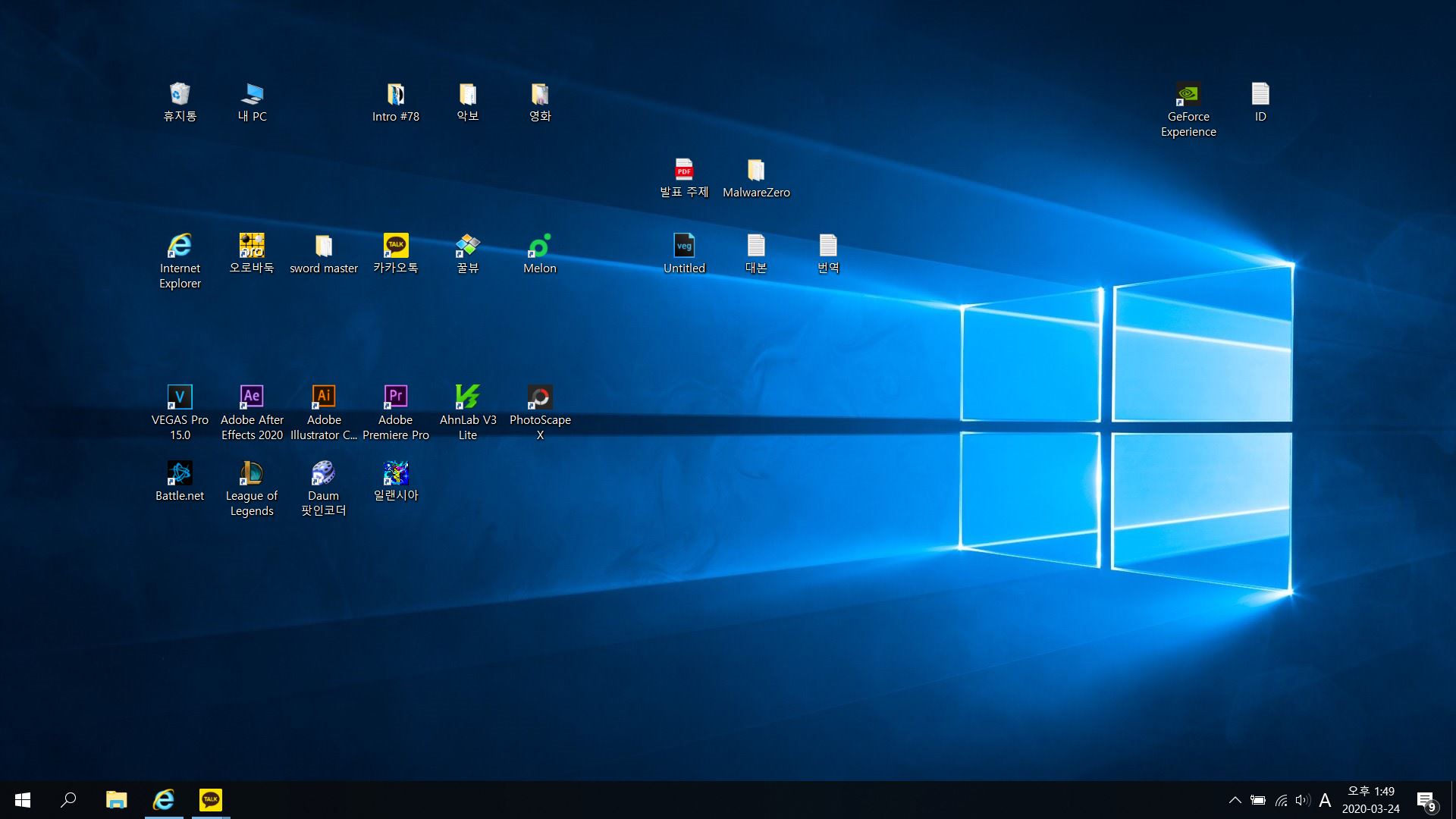The width and height of the screenshot is (1456, 819).
Task: Select the 카카오톡 desktop shortcut
Action: (x=395, y=254)
